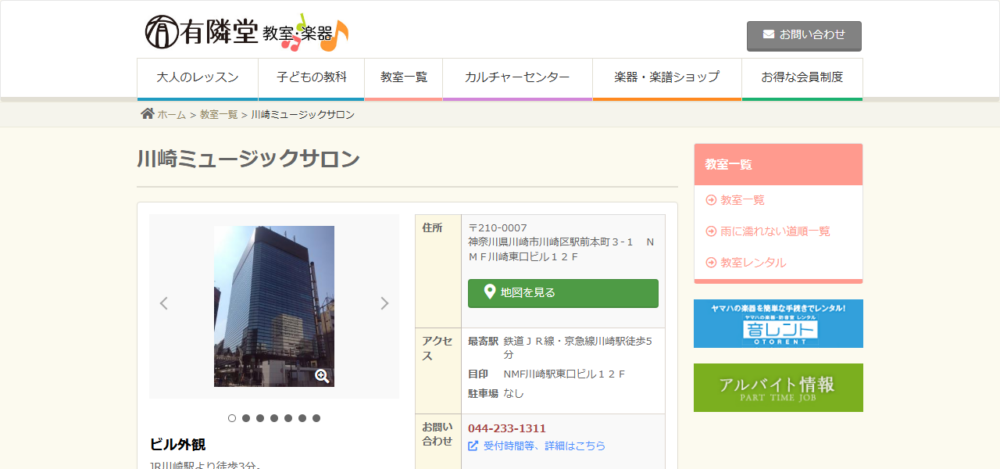1000x469 pixels.
Task: Open the 教室一覧 sidebar link
Action: 742,200
